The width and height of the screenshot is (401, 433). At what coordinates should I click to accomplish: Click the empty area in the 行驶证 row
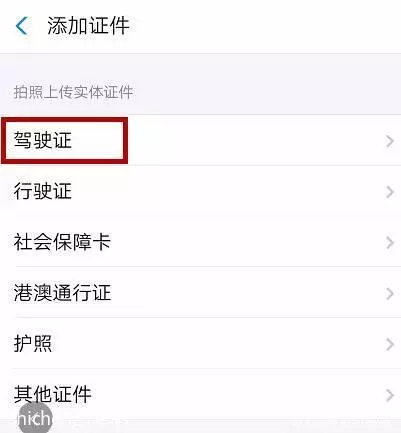click(x=227, y=191)
